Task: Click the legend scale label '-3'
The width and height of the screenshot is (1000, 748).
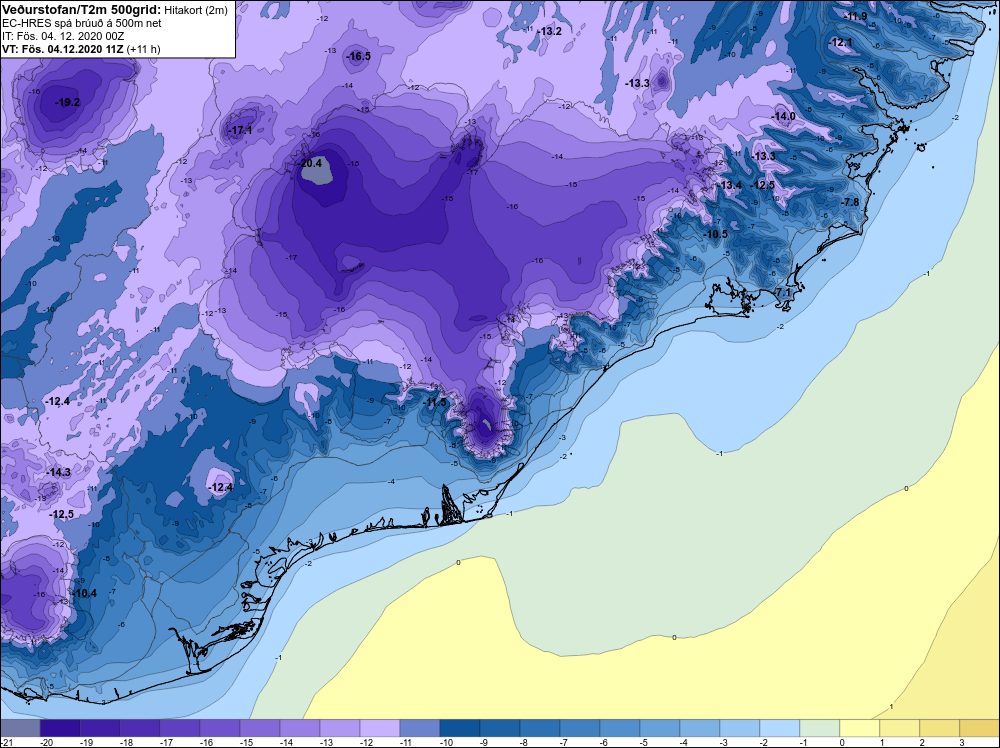Action: (x=724, y=742)
